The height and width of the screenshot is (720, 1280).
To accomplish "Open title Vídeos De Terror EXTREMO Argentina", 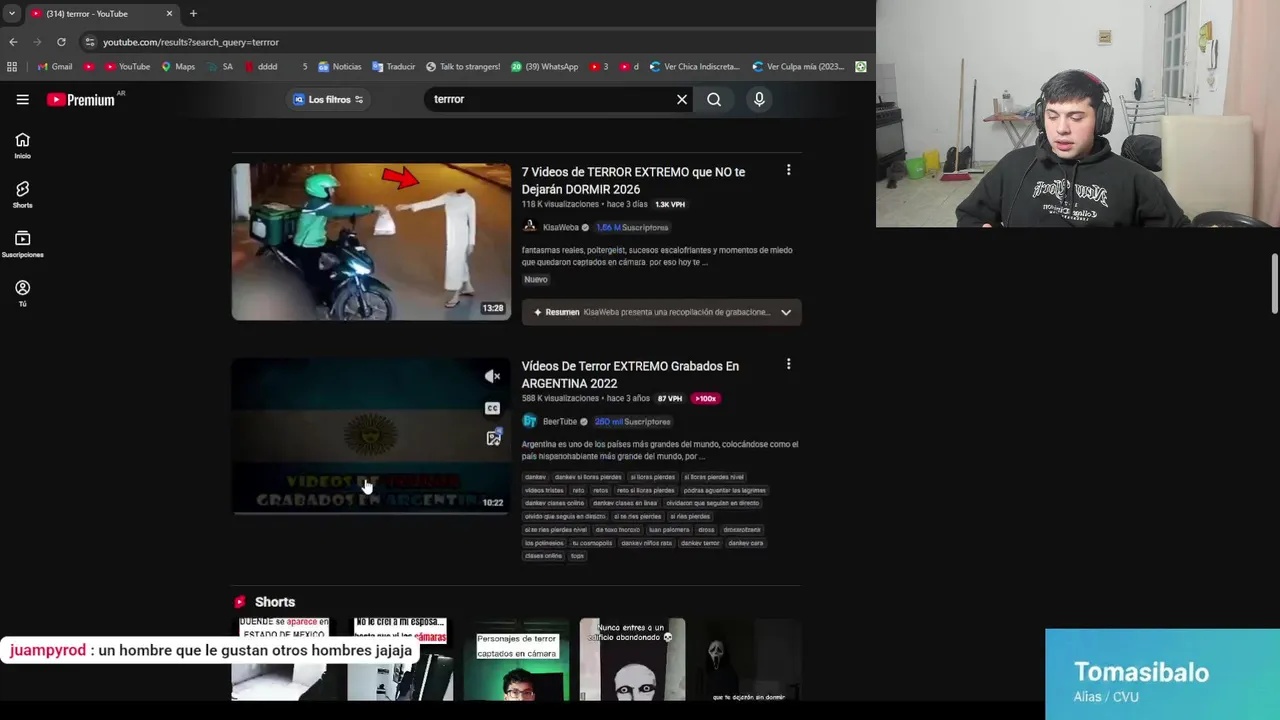I will point(630,374).
